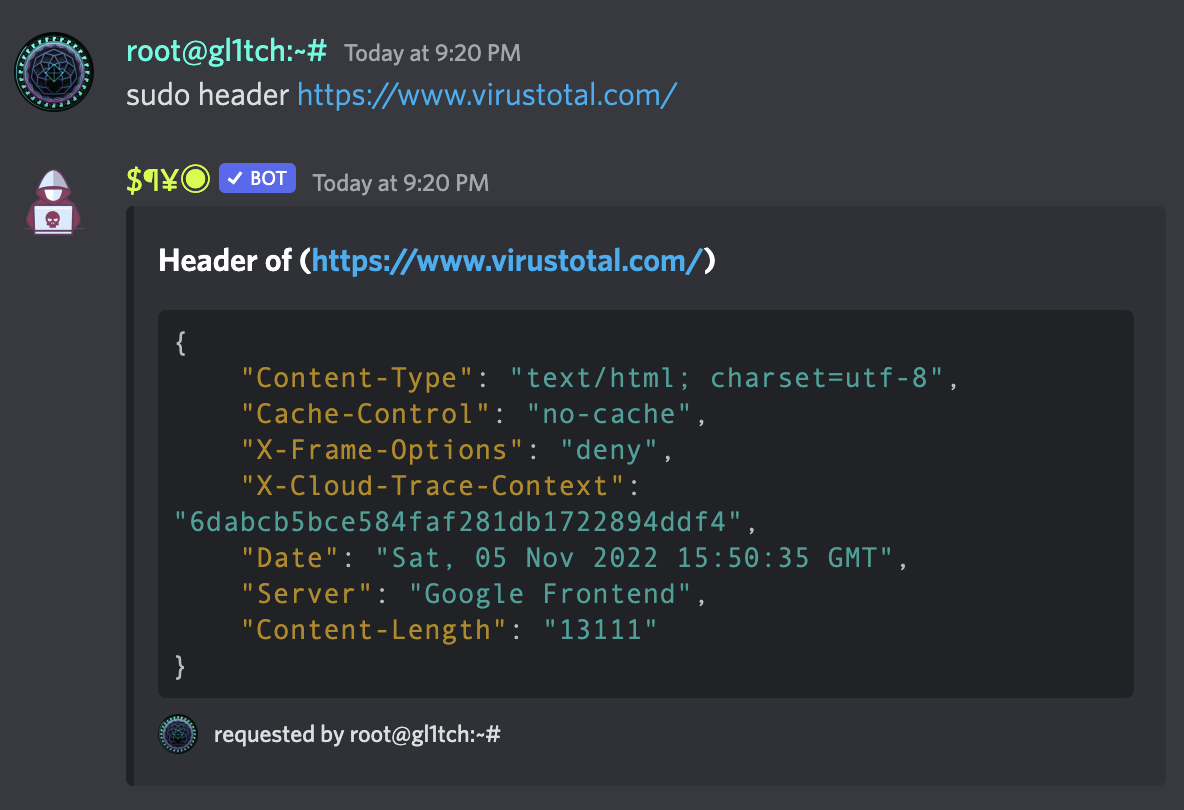This screenshot has height=810, width=1184.
Task: Click the bot message's 9:20 PM timestamp
Action: (x=400, y=182)
